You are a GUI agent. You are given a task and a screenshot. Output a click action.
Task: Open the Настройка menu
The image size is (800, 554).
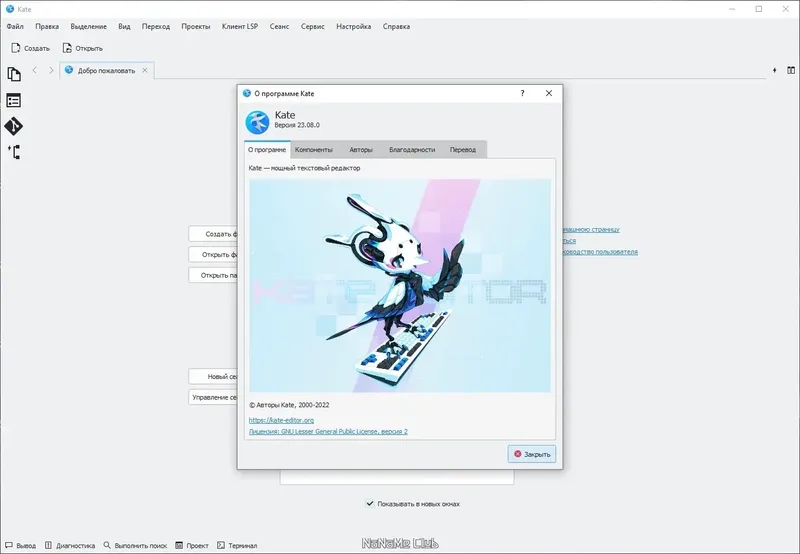click(354, 27)
